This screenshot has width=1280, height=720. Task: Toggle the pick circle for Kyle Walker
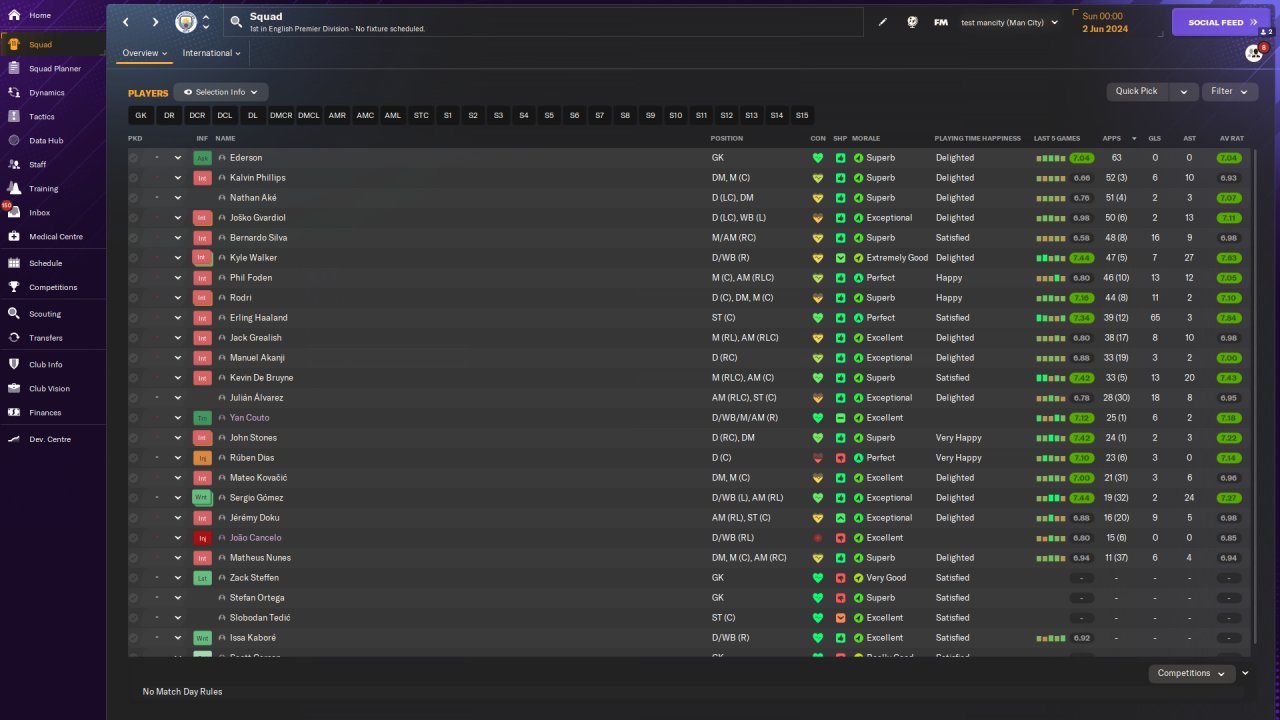[134, 258]
